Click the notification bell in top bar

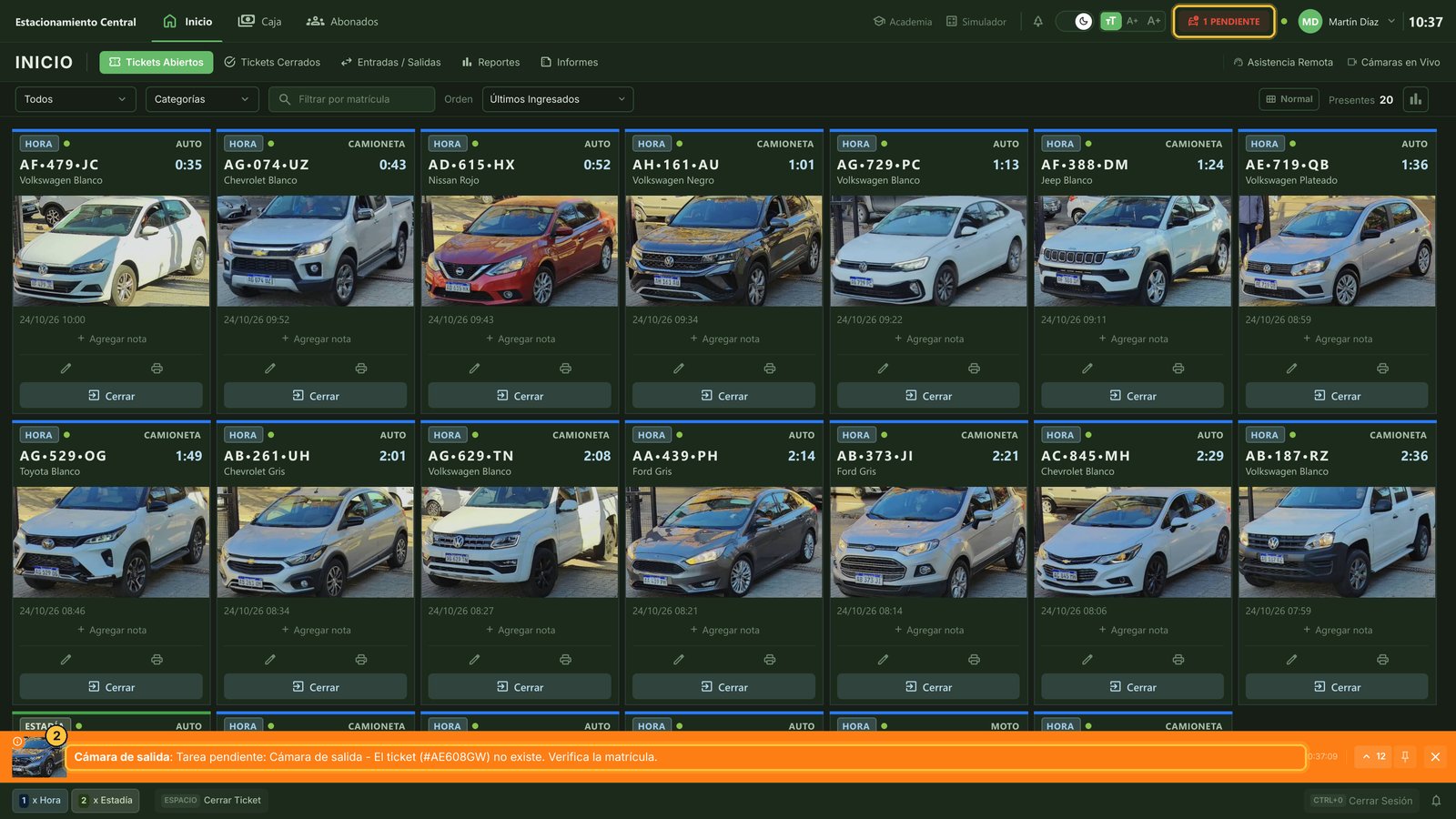1037,22
